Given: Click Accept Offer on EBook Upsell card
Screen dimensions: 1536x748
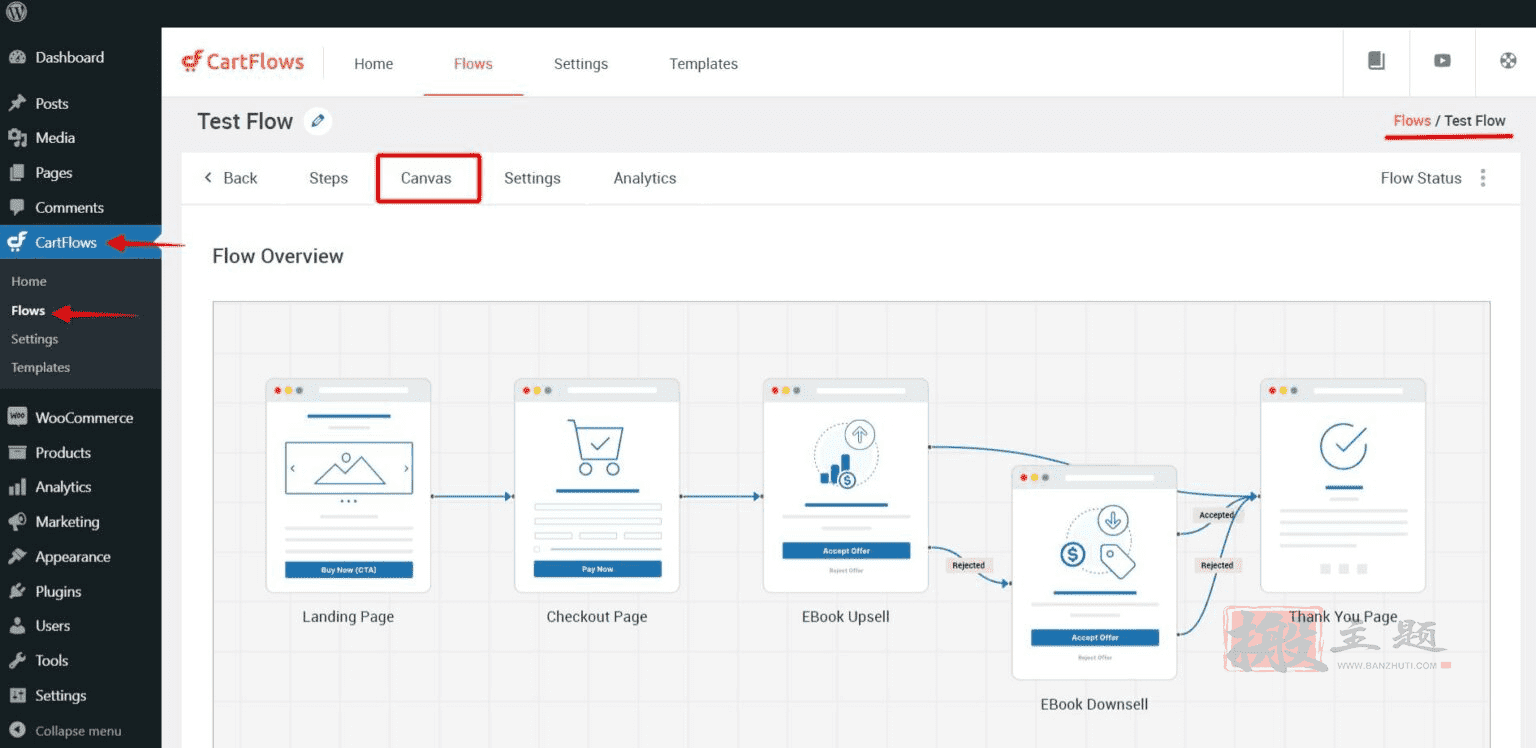Looking at the screenshot, I should 846,550.
